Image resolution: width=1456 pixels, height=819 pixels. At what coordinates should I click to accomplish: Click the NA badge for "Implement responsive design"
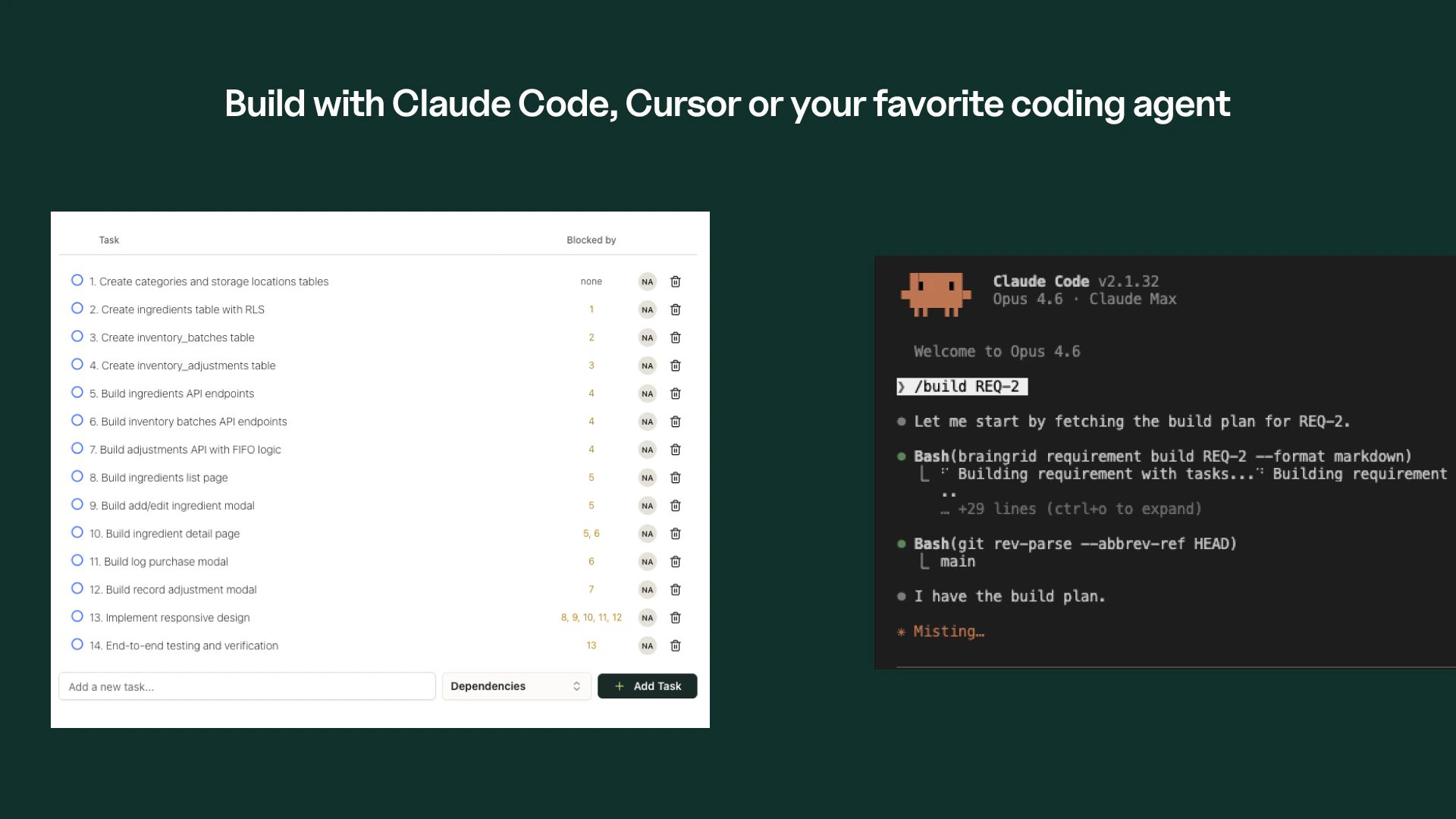pyautogui.click(x=647, y=617)
